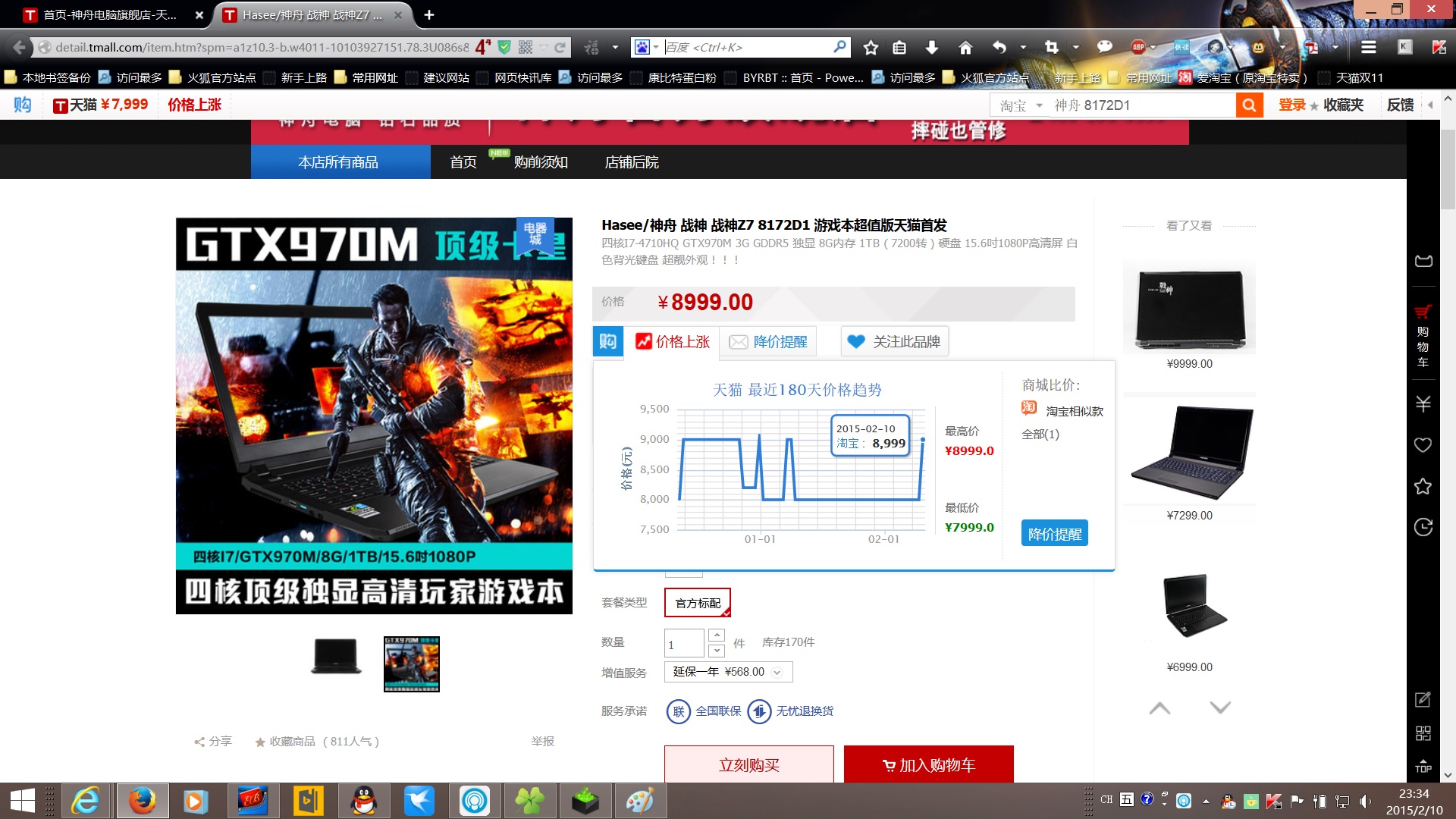
Task: Open the browser downloads arrow icon
Action: tap(932, 48)
